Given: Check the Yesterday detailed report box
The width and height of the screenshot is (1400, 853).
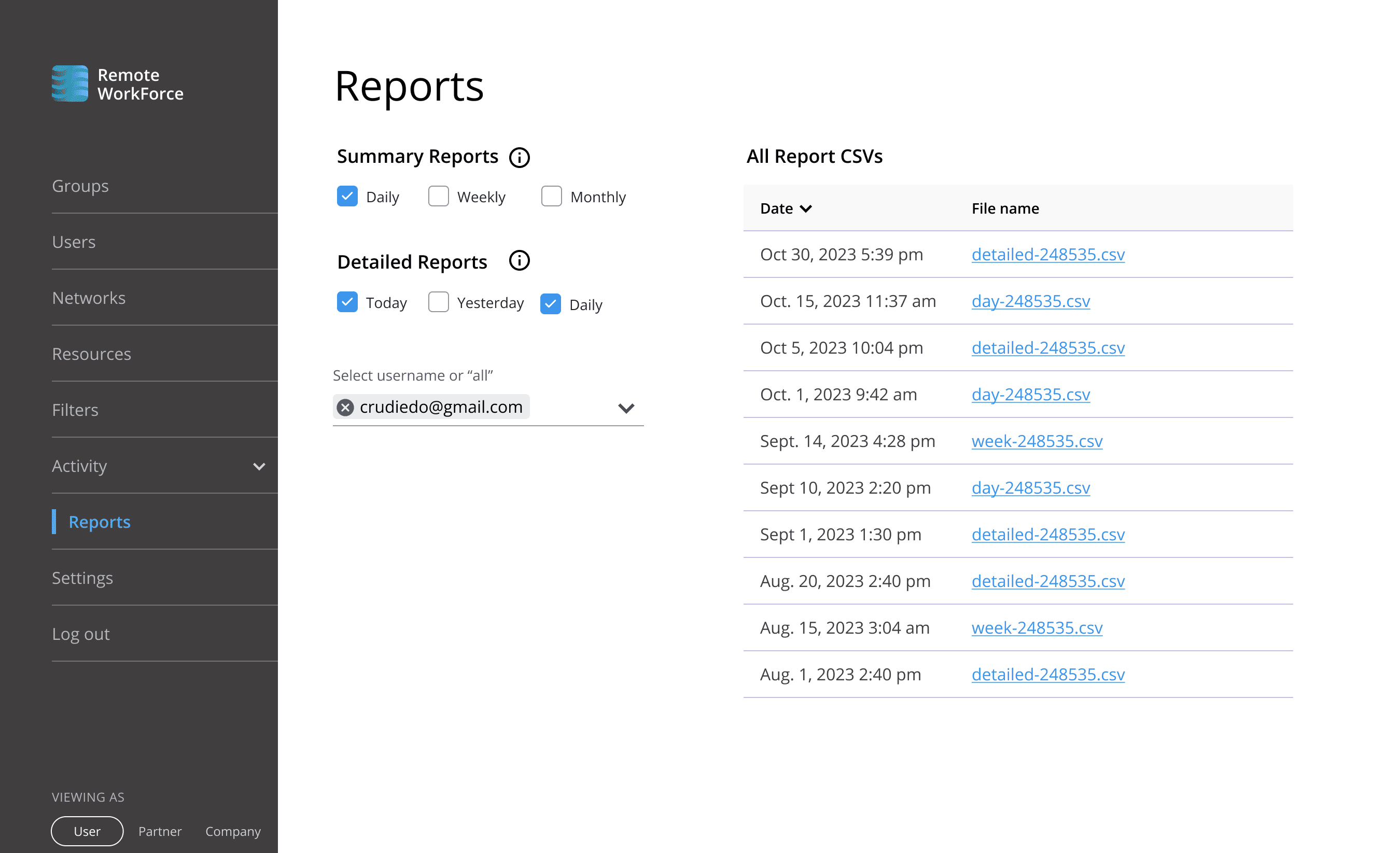Looking at the screenshot, I should click(438, 302).
